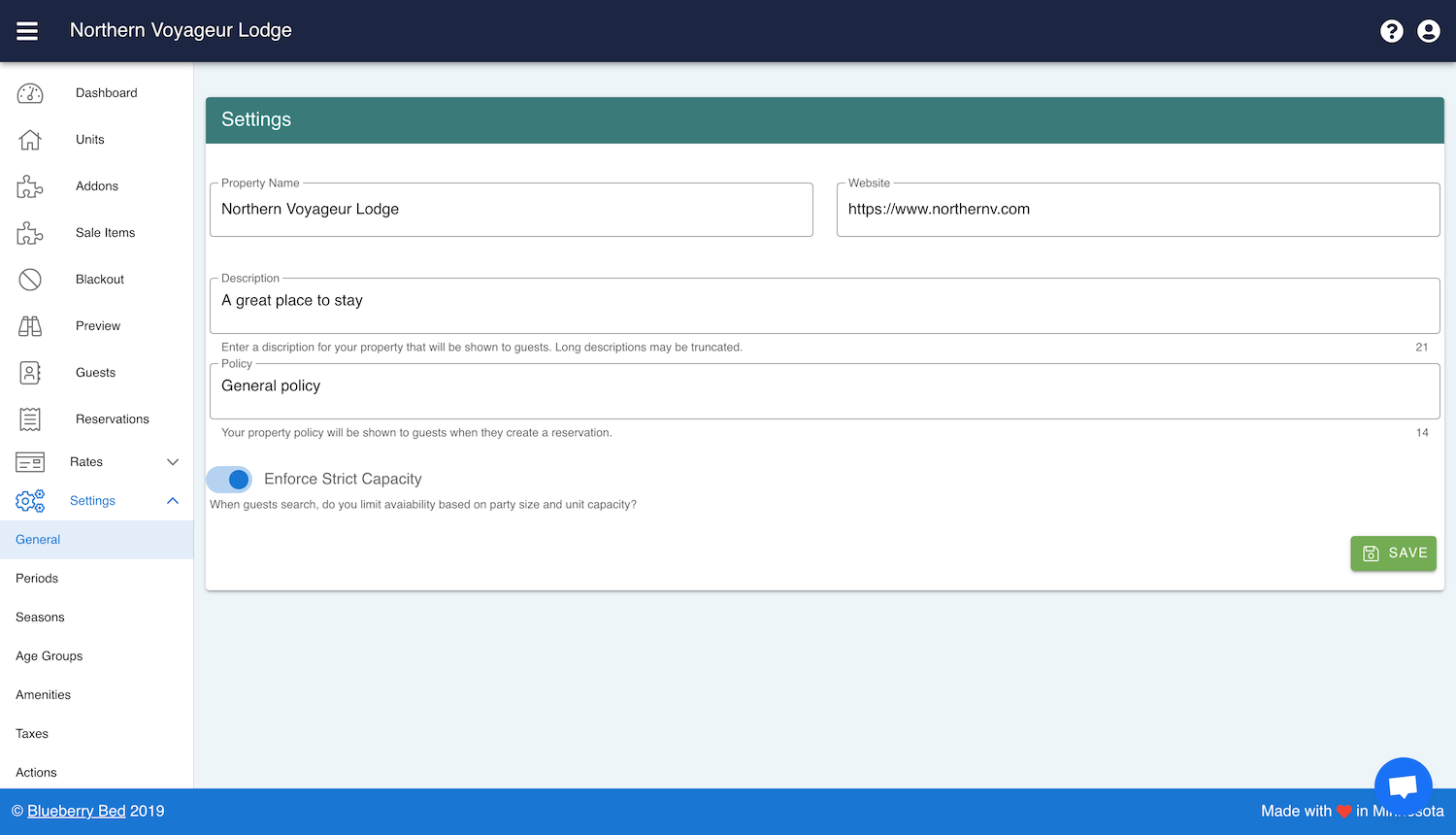
Task: Follow the Blueberry Bed footer link
Action: coord(77,811)
